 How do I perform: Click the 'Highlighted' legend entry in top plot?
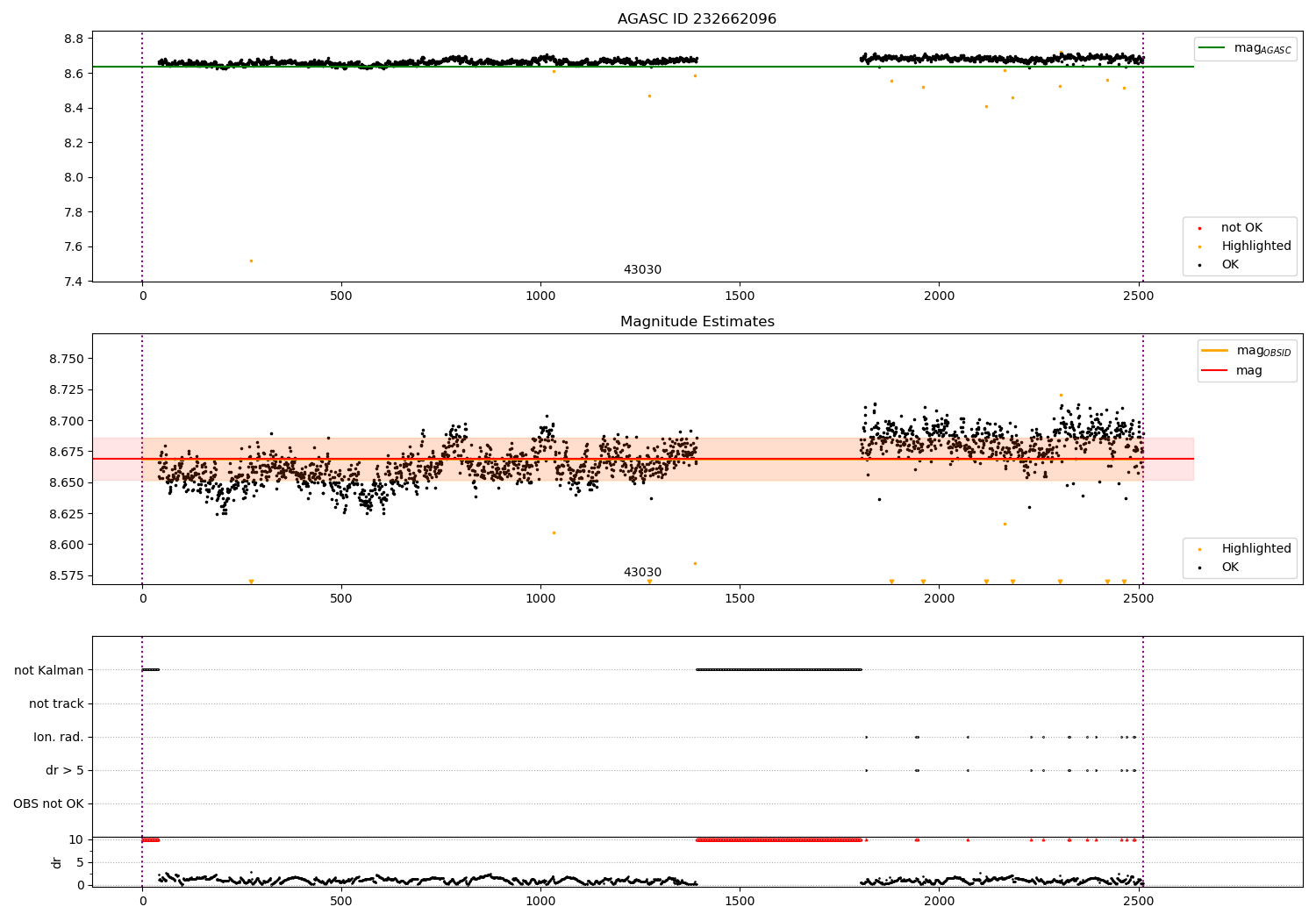pos(1255,246)
